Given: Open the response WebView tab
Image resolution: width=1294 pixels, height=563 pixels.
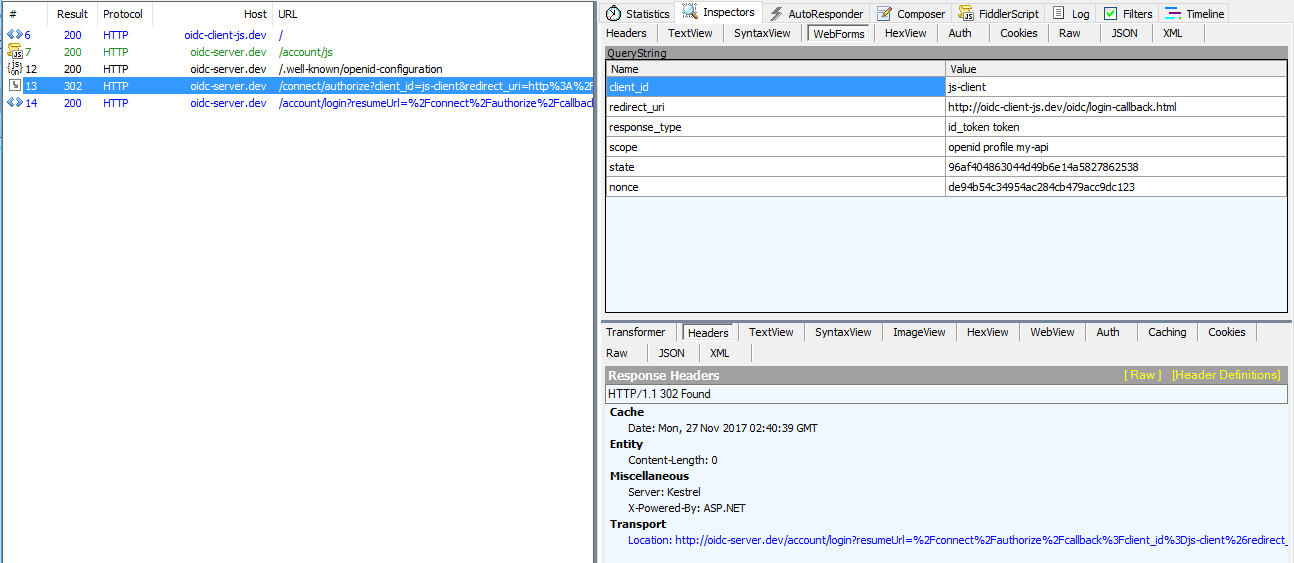Looking at the screenshot, I should (x=1052, y=332).
